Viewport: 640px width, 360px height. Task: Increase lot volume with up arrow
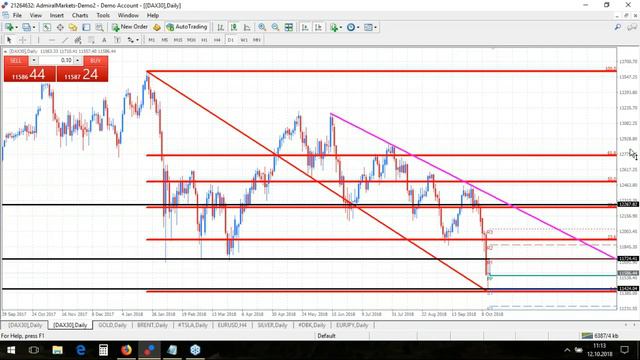coord(78,60)
